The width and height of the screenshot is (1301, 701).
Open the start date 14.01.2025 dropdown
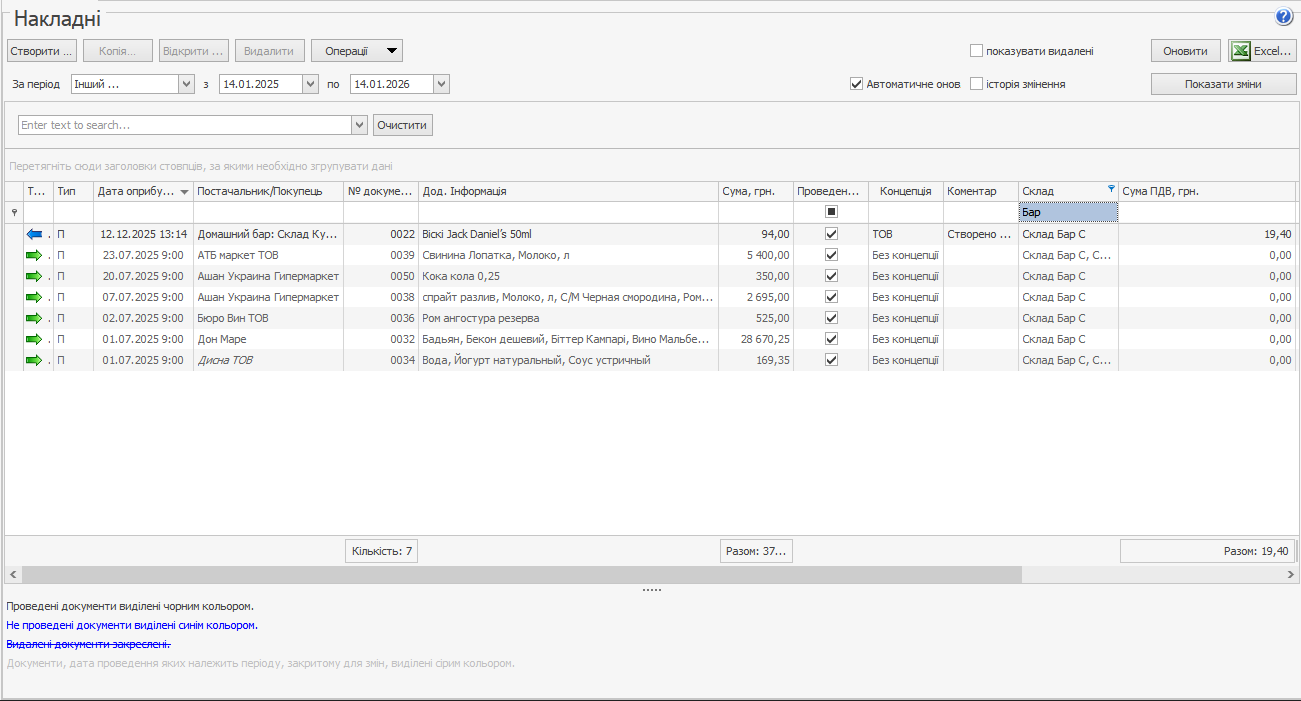[x=310, y=84]
